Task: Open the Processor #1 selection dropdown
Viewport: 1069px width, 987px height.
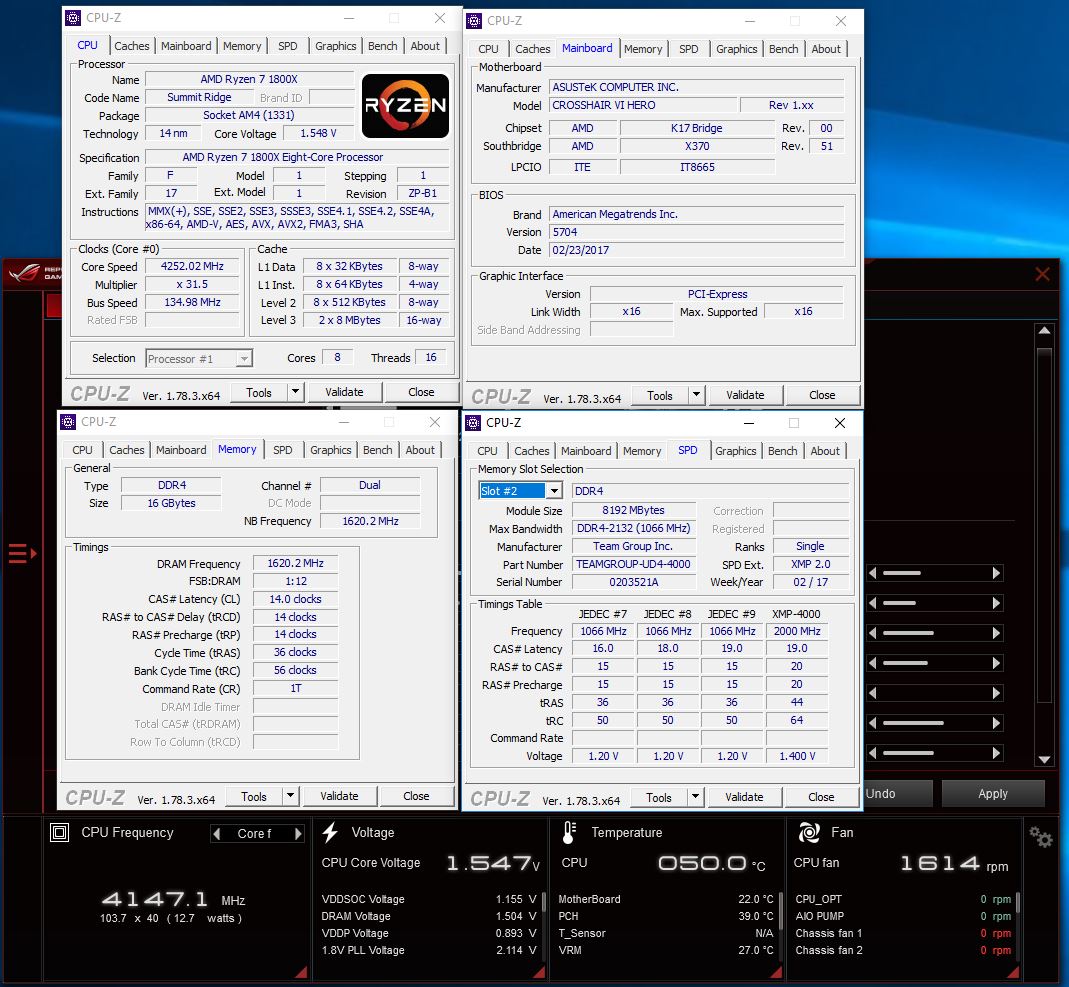Action: (244, 359)
